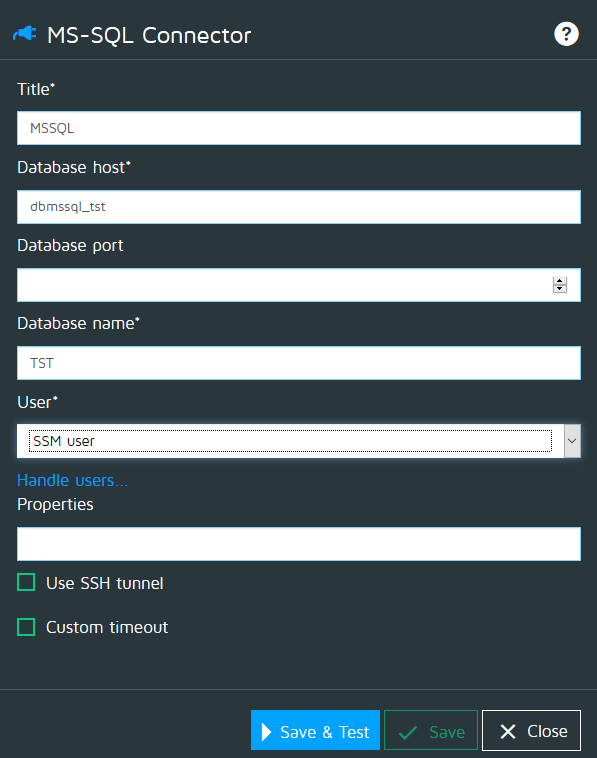597x758 pixels.
Task: Tick the Custom timeout checkbox
Action: click(26, 627)
